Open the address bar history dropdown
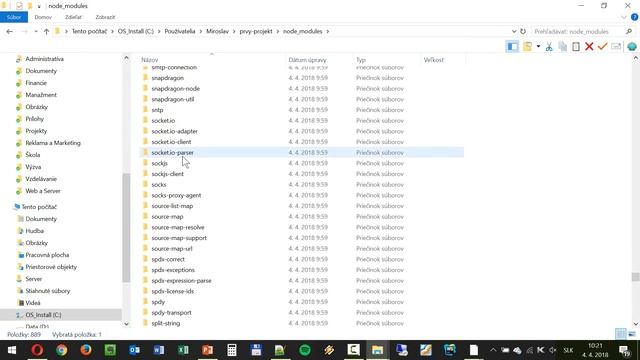The image size is (640, 360). point(514,31)
